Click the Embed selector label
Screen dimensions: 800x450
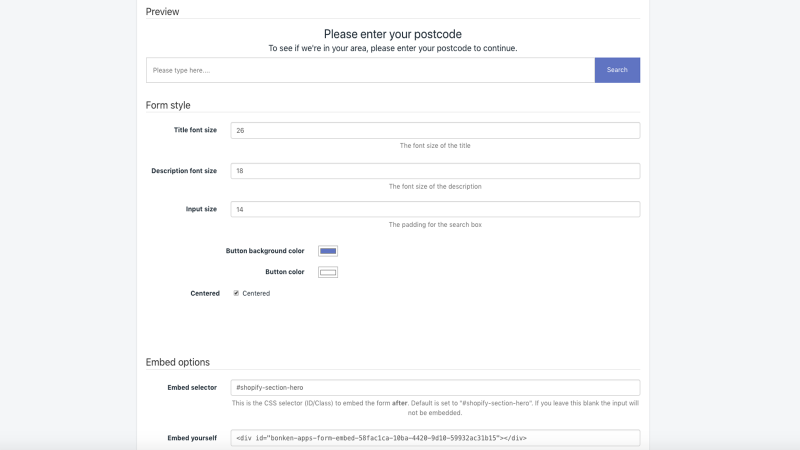(x=192, y=388)
